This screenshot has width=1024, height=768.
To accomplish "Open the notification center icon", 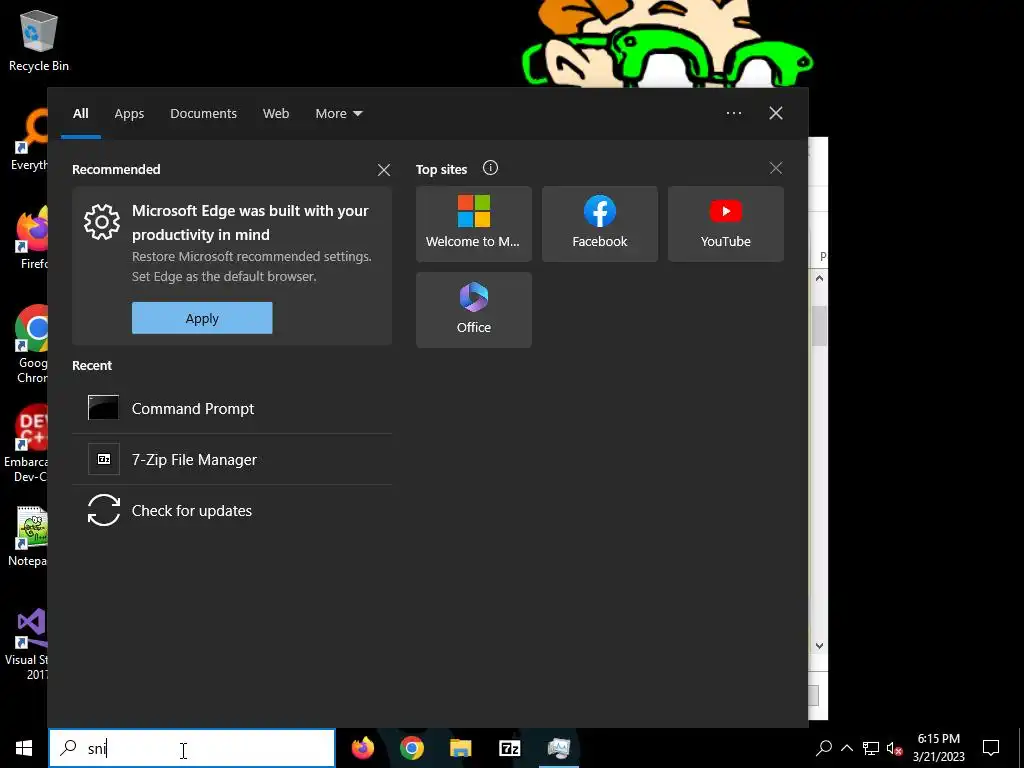I will [991, 748].
